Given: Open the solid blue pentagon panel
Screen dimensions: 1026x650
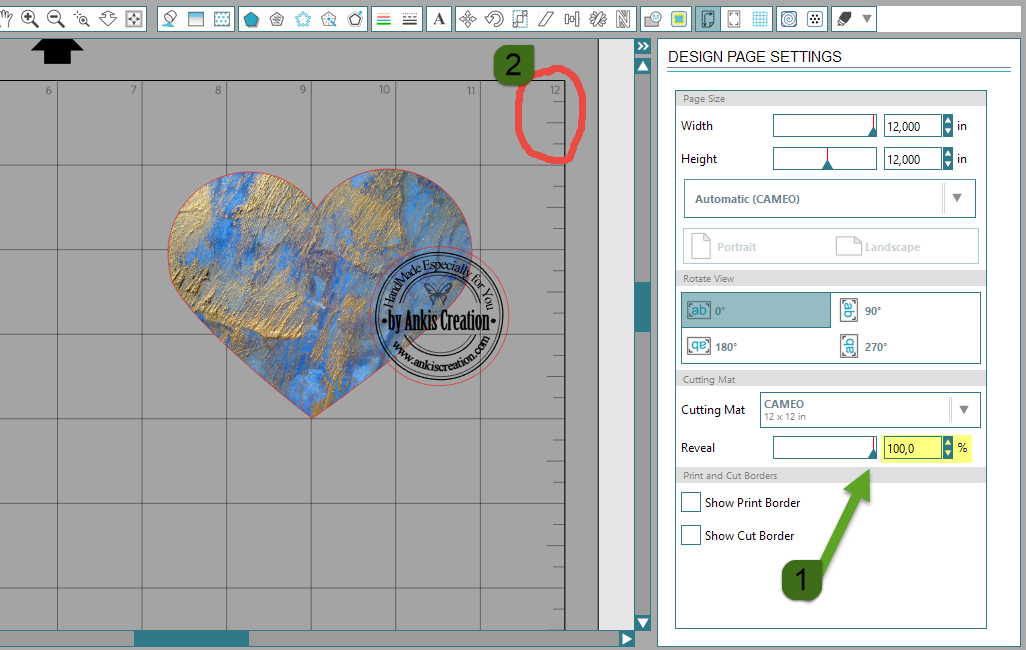Looking at the screenshot, I should click(251, 19).
